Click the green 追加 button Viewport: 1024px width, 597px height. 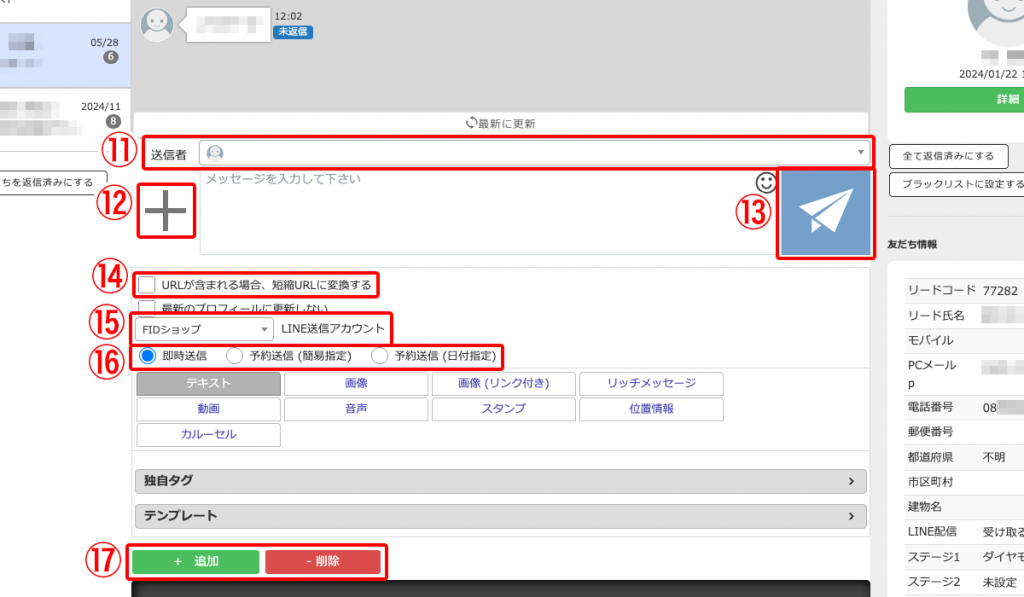click(195, 561)
